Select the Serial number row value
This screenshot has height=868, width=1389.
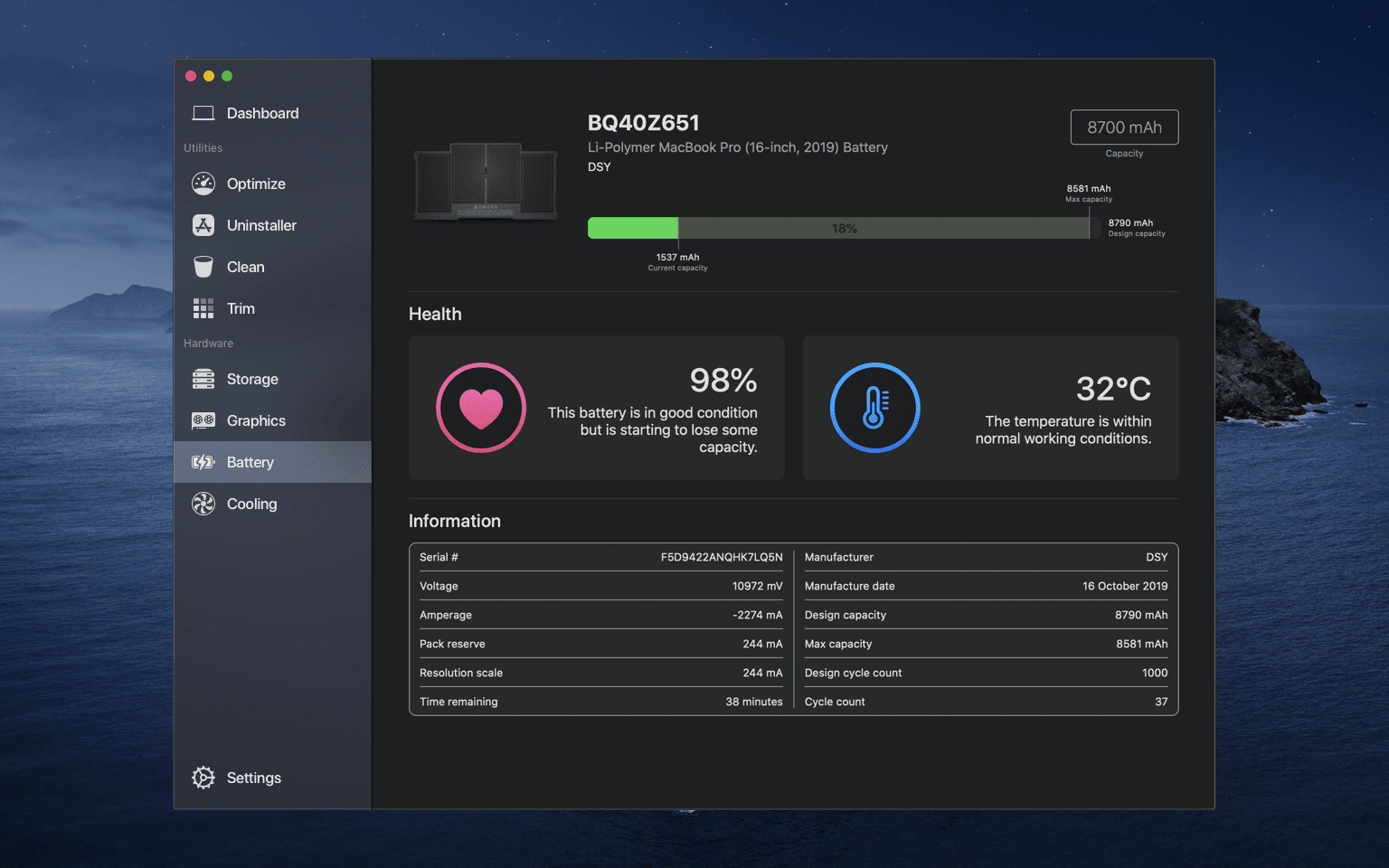point(722,557)
